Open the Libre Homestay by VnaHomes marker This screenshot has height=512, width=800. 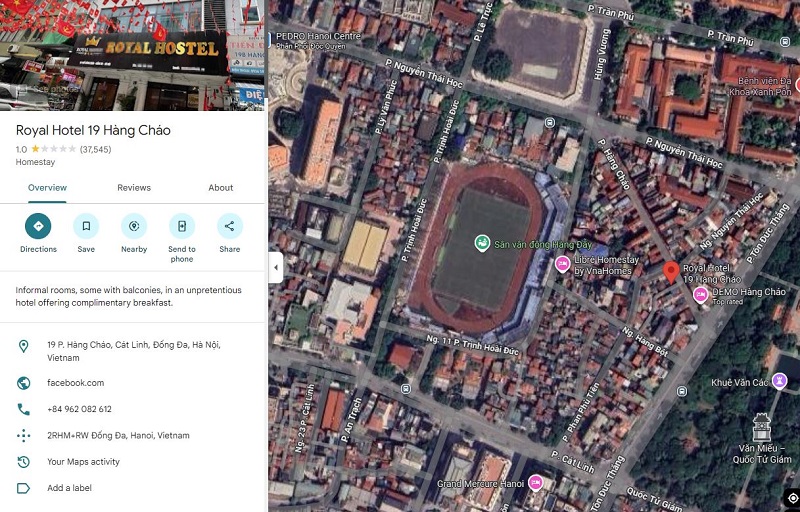[563, 264]
